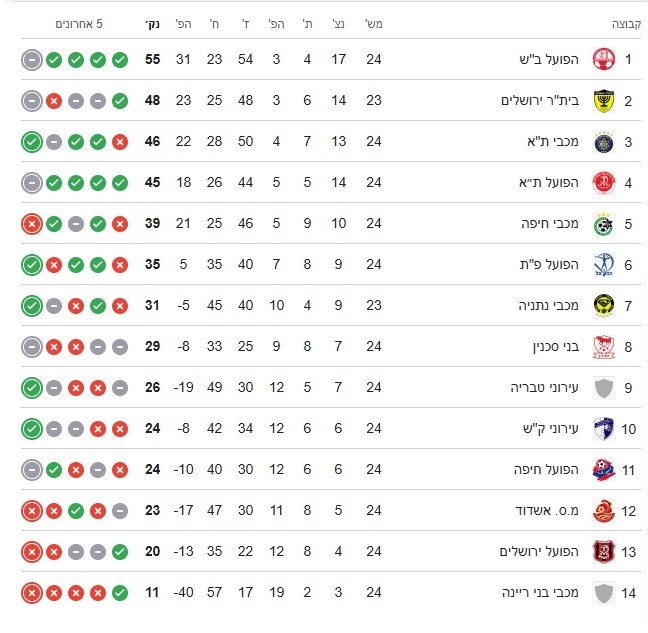Click the Hapoel Jerusalem (הפועל ירושלים) red crest
648x633 pixels.
pos(602,552)
